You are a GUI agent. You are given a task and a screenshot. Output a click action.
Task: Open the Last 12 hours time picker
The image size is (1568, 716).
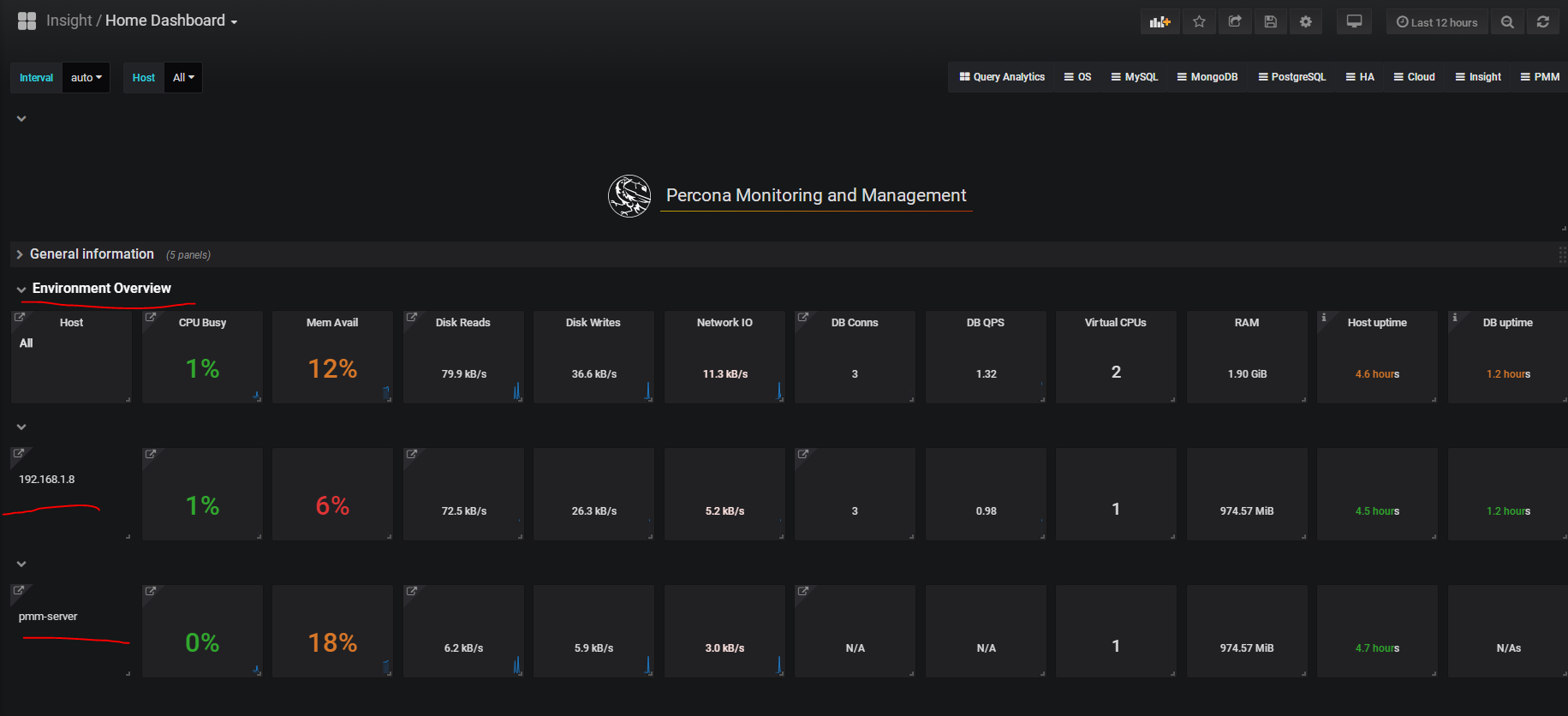[1437, 22]
